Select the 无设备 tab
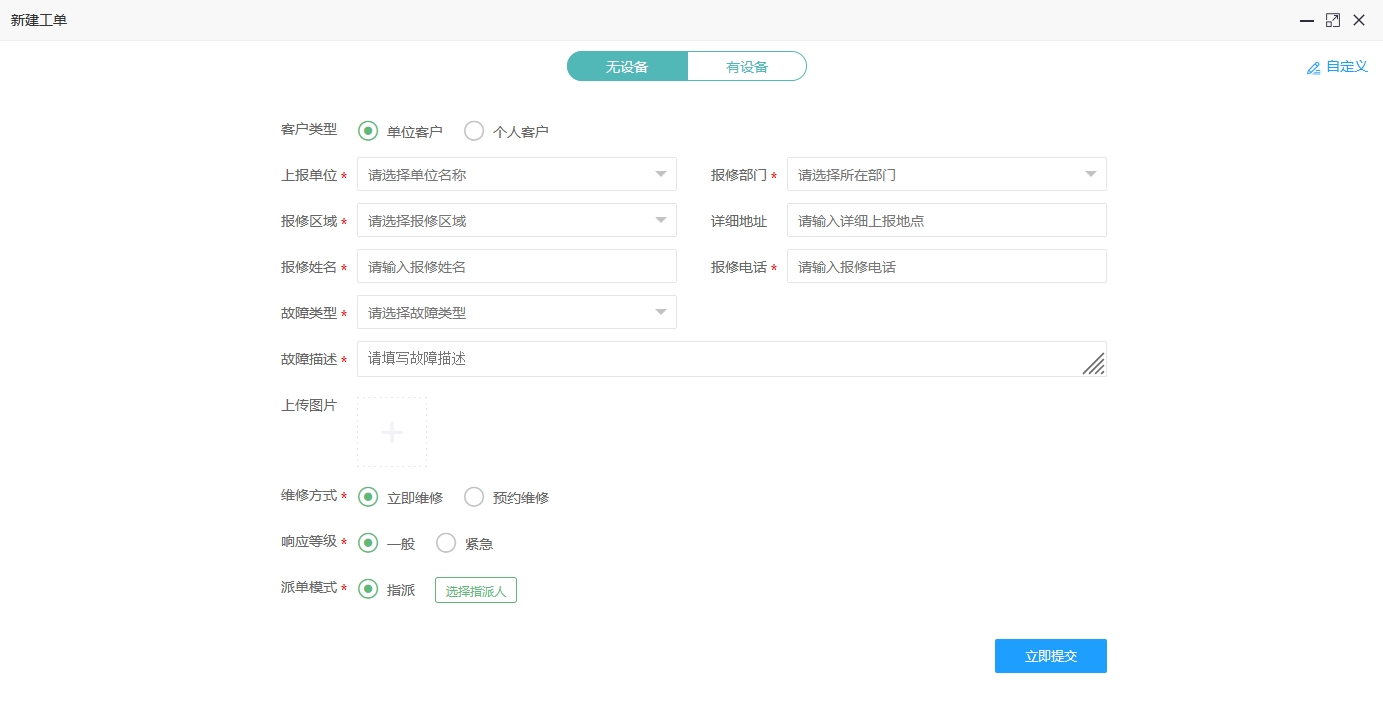The height and width of the screenshot is (726, 1383). 627,67
